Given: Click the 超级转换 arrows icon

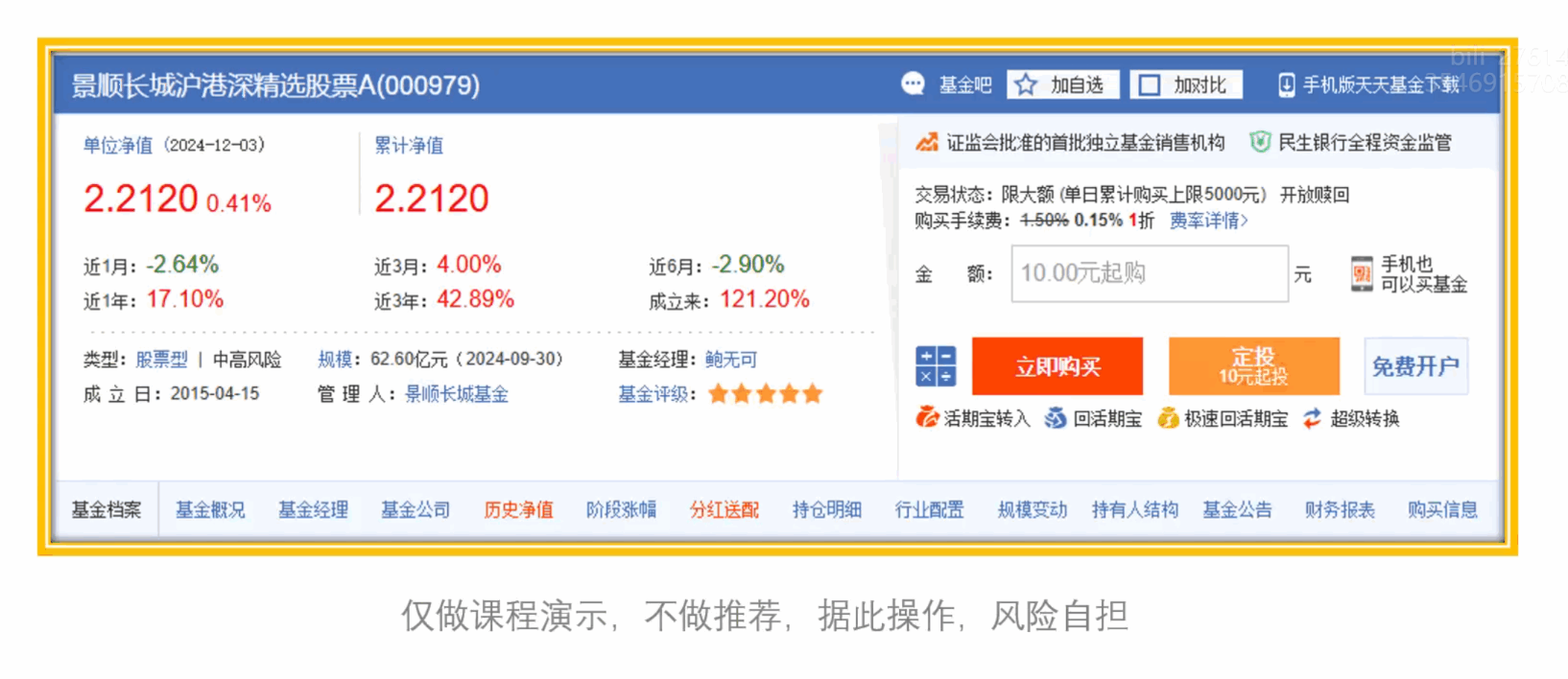Looking at the screenshot, I should (x=1312, y=418).
